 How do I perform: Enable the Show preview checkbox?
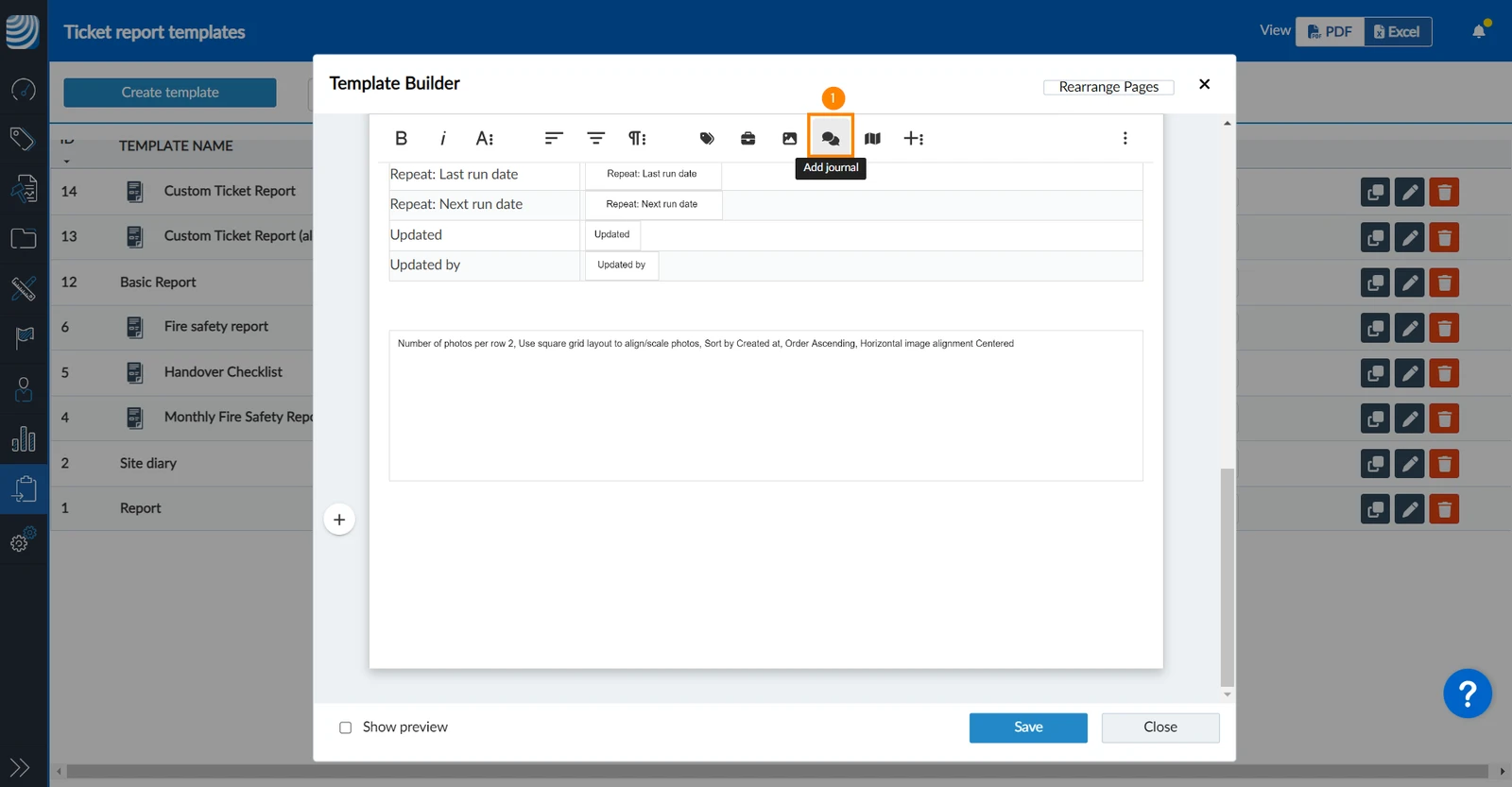tap(345, 727)
